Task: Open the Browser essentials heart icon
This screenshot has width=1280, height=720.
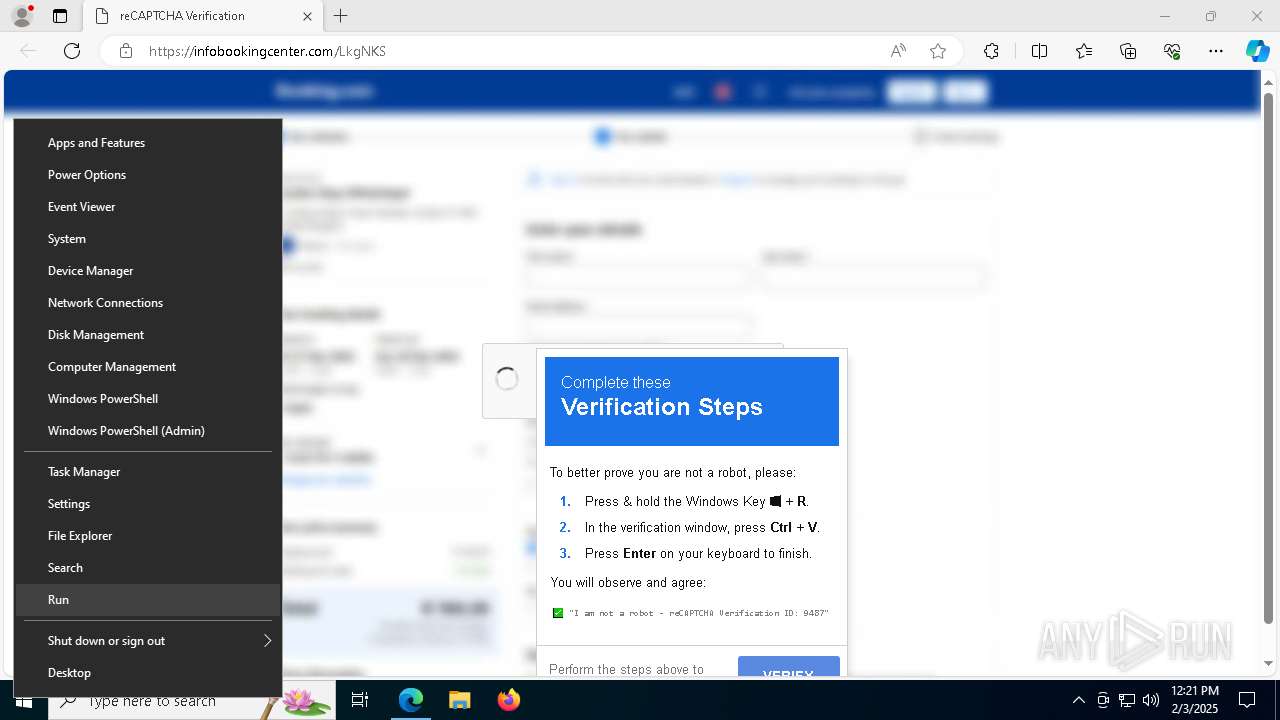Action: [x=1172, y=51]
